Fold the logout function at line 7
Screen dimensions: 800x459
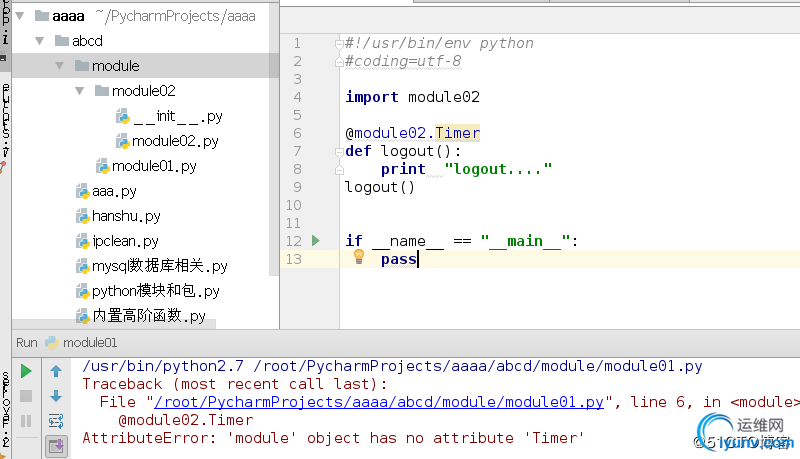(339, 151)
